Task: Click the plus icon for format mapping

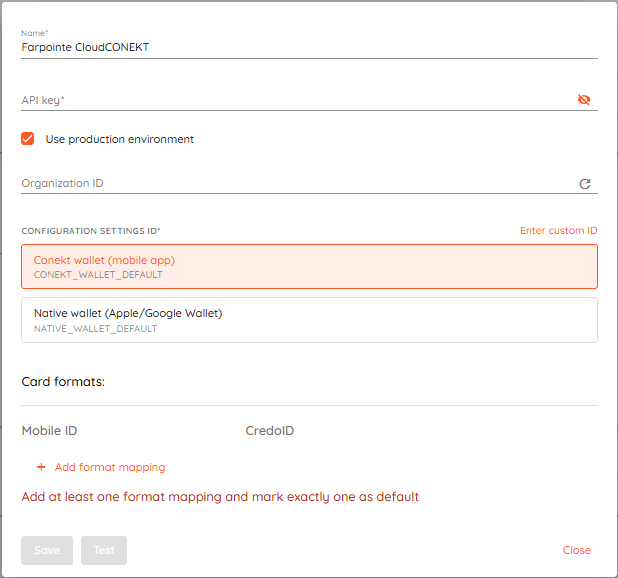Action: pyautogui.click(x=41, y=467)
